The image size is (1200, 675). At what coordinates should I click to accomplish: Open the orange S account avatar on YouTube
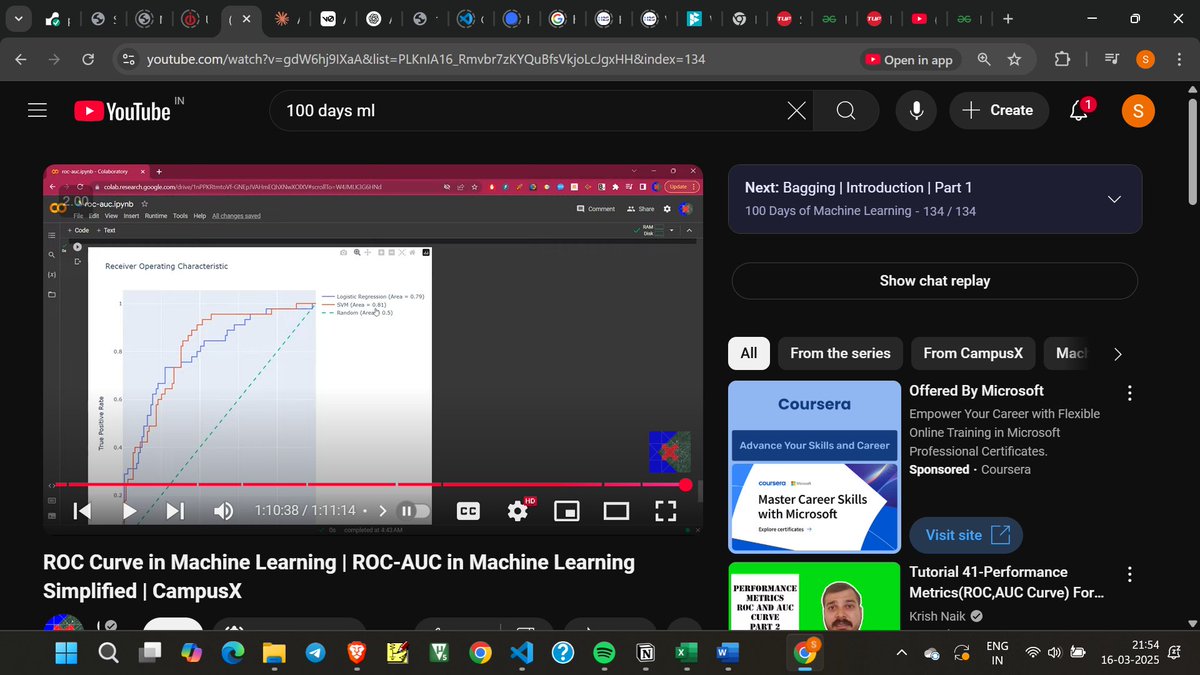[x=1138, y=111]
